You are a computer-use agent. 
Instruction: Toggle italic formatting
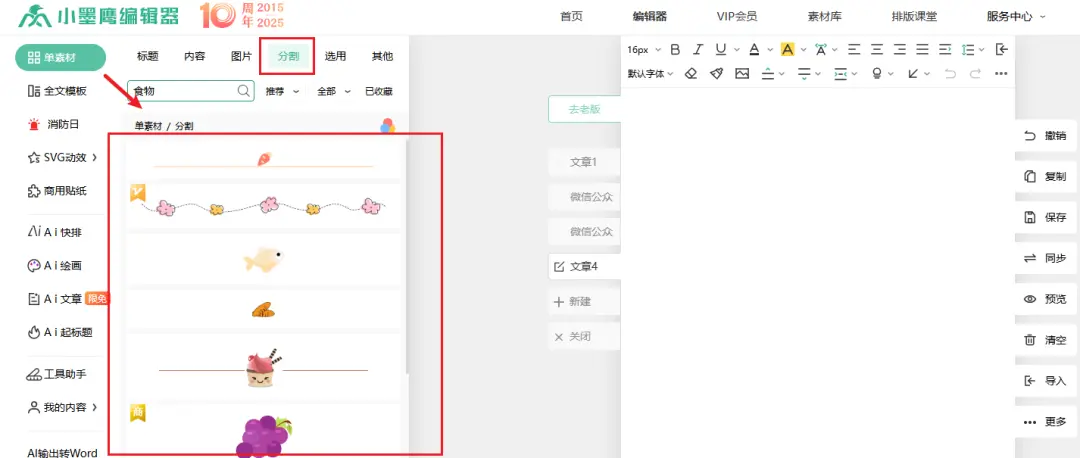click(698, 50)
